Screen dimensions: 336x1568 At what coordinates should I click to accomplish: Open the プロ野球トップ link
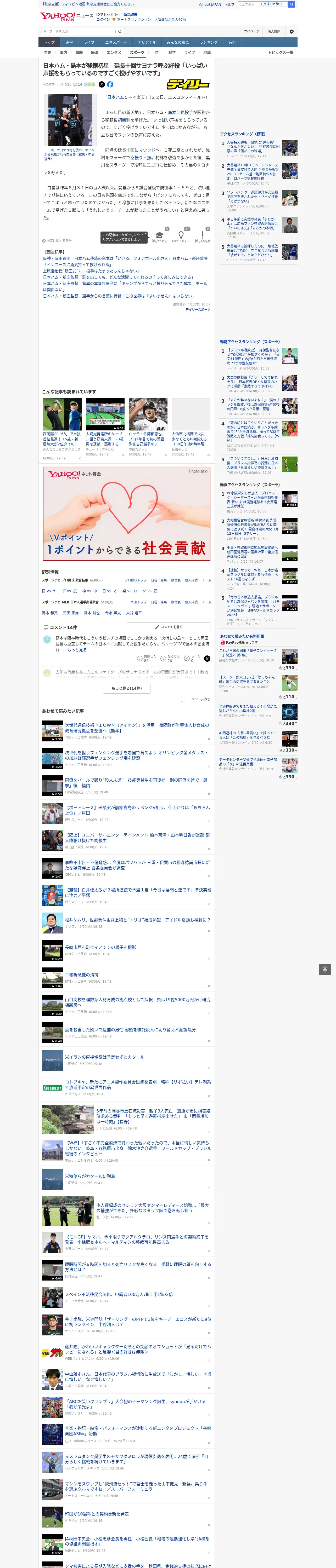coord(135,580)
